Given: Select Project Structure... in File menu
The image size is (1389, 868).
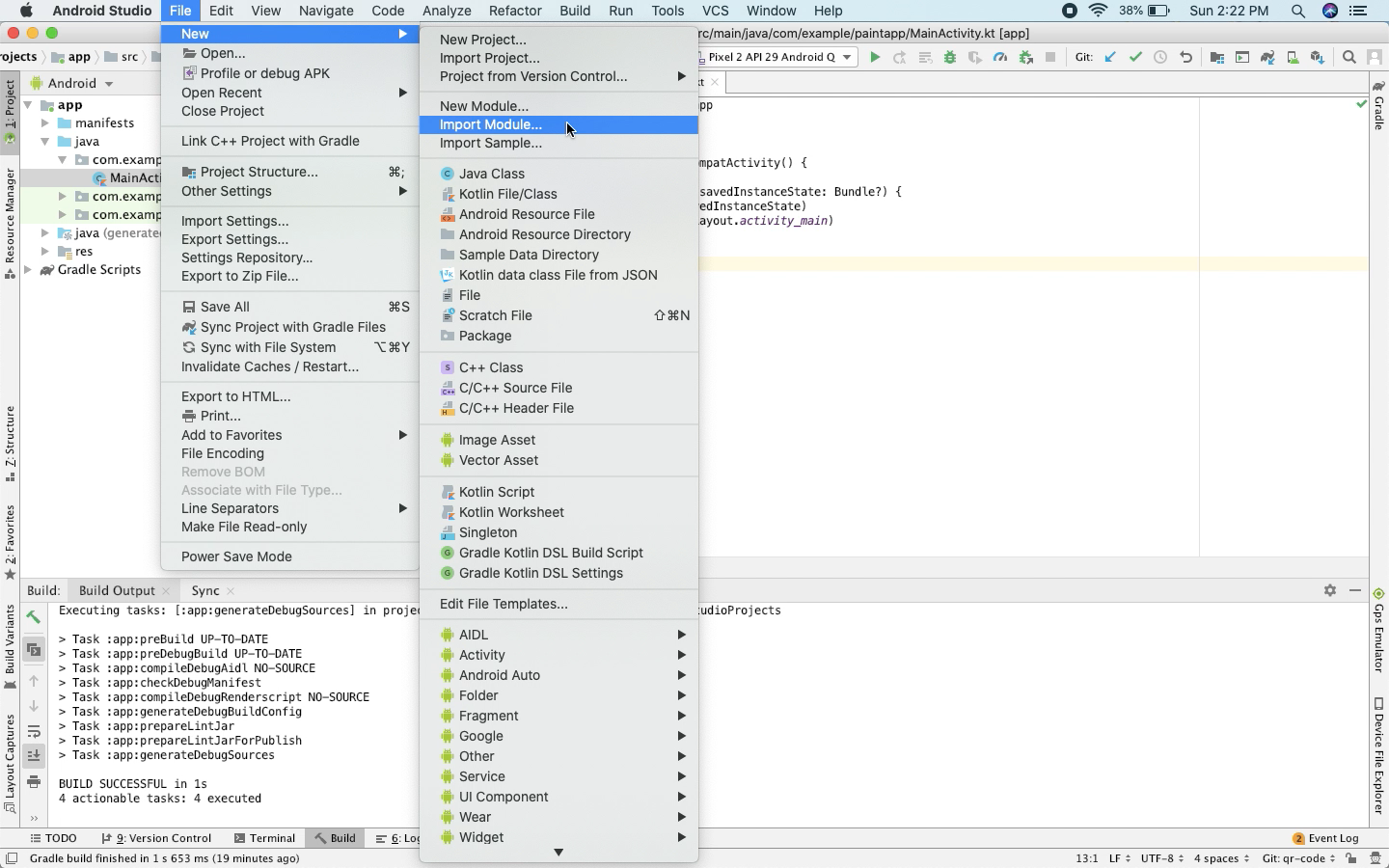Looking at the screenshot, I should pyautogui.click(x=290, y=172).
